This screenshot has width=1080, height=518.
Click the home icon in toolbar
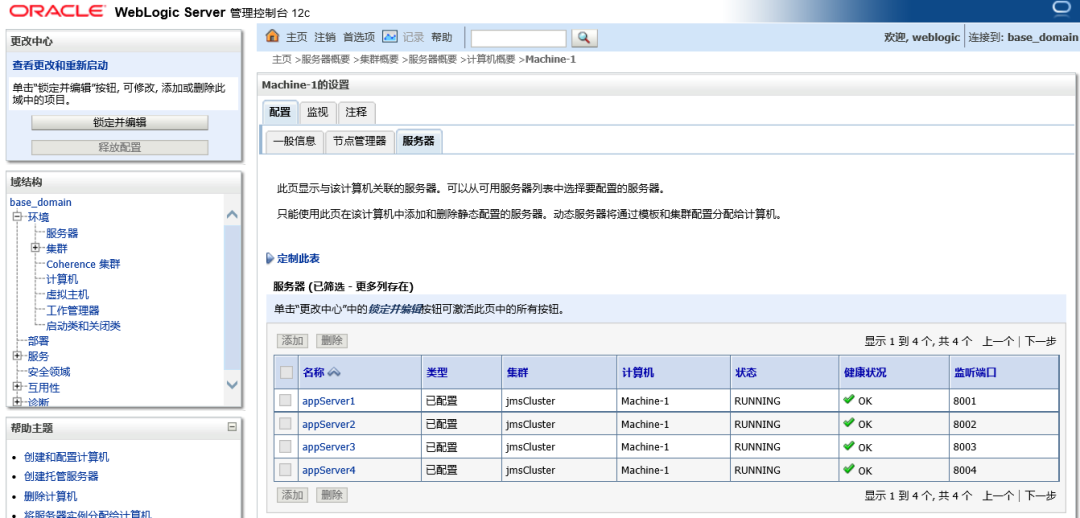(x=273, y=37)
